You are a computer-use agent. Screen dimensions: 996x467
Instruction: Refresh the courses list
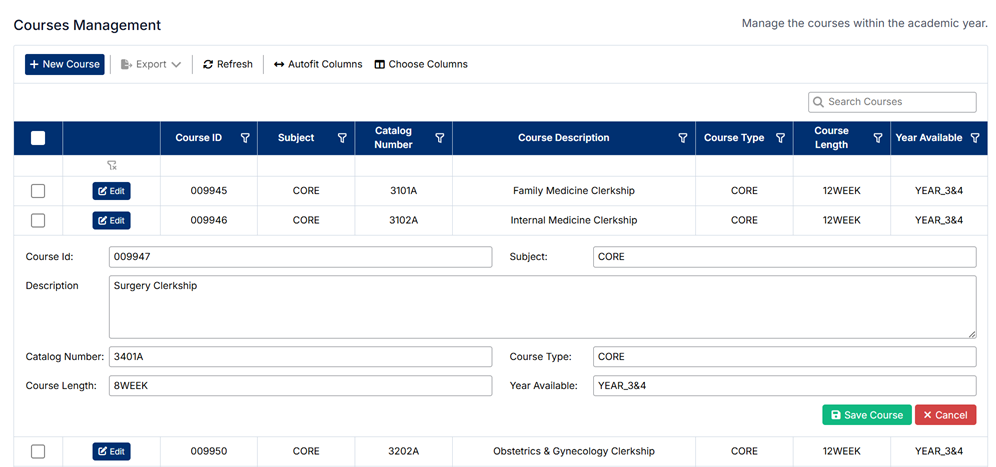(x=228, y=64)
